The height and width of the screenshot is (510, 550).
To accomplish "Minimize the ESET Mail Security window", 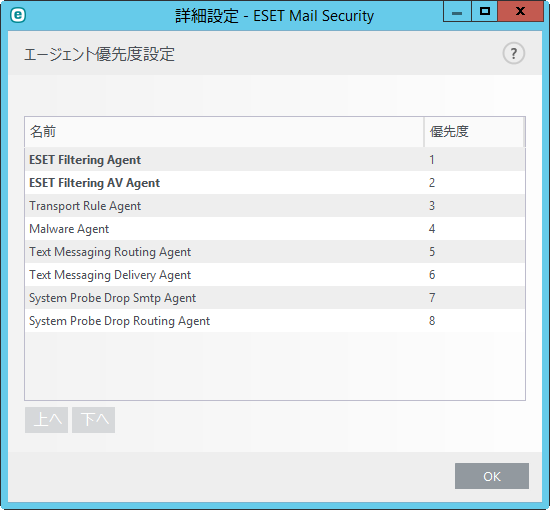I will point(457,12).
